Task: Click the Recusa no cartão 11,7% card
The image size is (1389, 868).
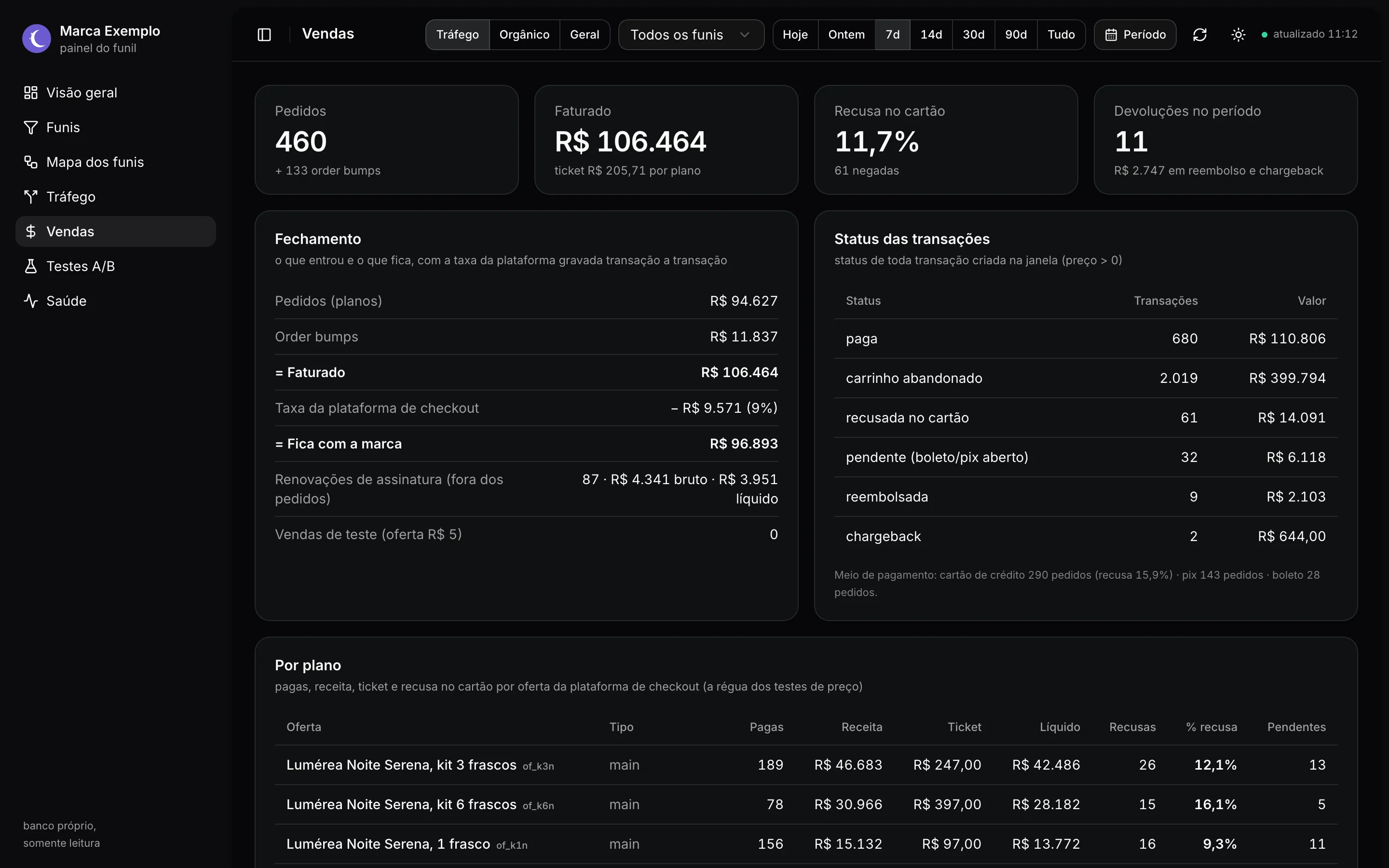Action: tap(945, 139)
